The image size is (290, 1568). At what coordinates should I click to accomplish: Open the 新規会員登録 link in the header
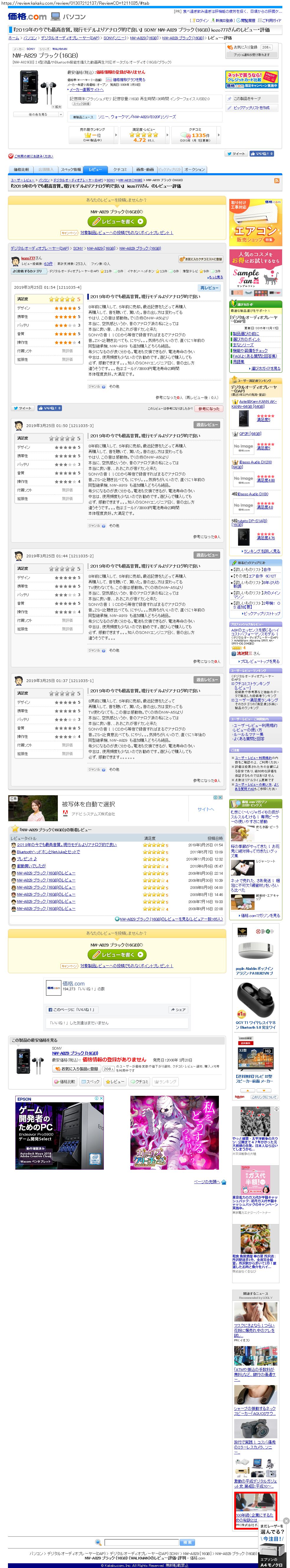pyautogui.click(x=224, y=20)
